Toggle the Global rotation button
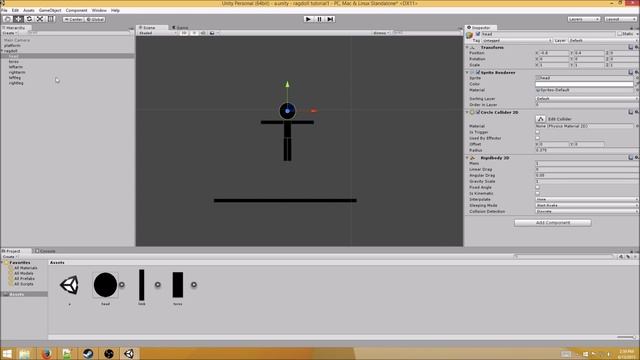Screen dimensions: 640x360 [95, 19]
